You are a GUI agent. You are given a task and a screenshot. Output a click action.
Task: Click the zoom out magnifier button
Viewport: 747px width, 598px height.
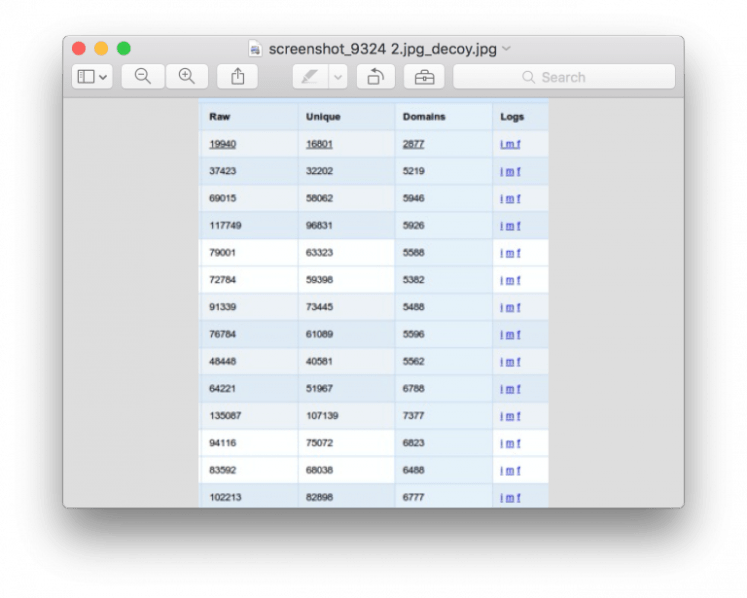143,77
